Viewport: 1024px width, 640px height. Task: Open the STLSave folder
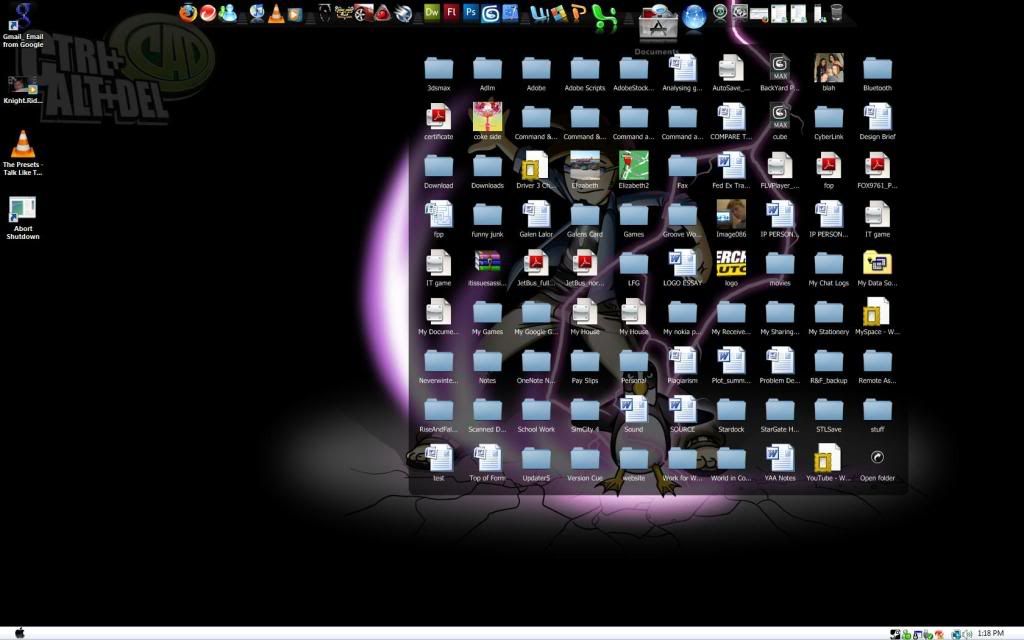coord(829,416)
